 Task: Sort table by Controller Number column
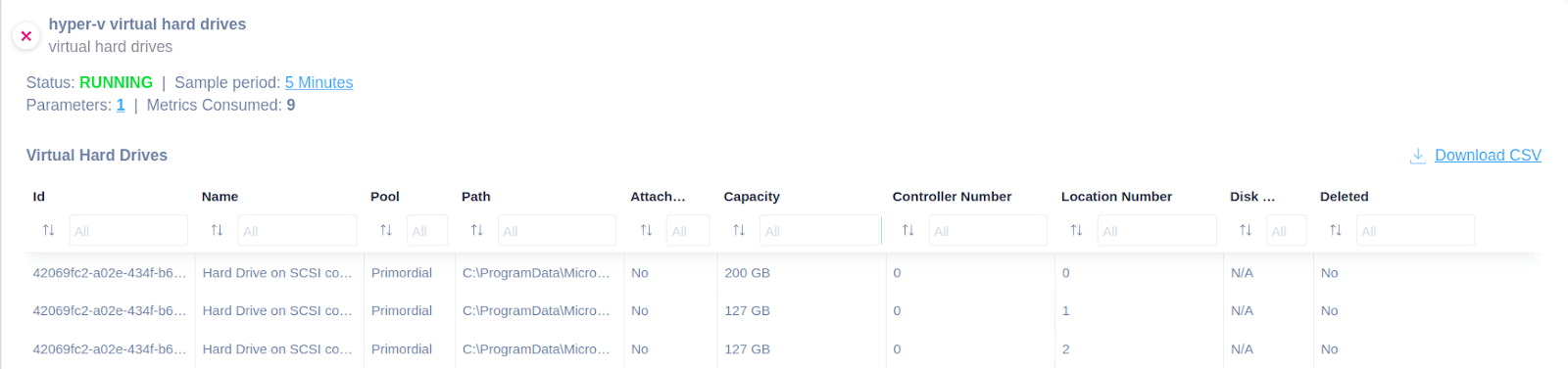(x=908, y=230)
